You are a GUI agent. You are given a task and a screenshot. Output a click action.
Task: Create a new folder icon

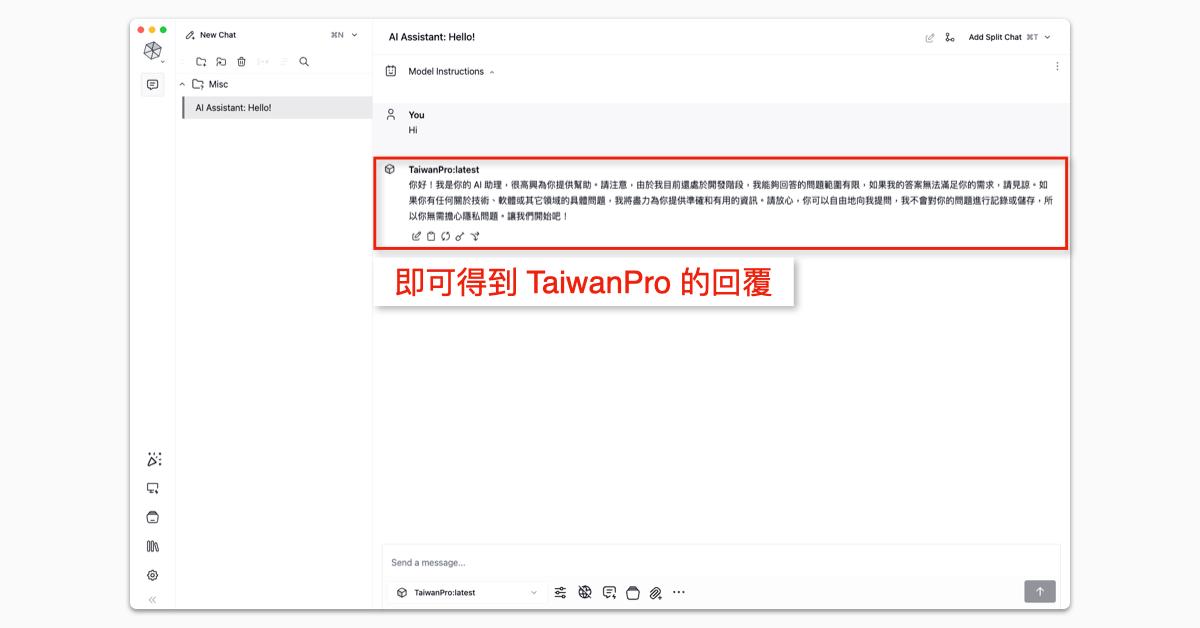coord(201,62)
